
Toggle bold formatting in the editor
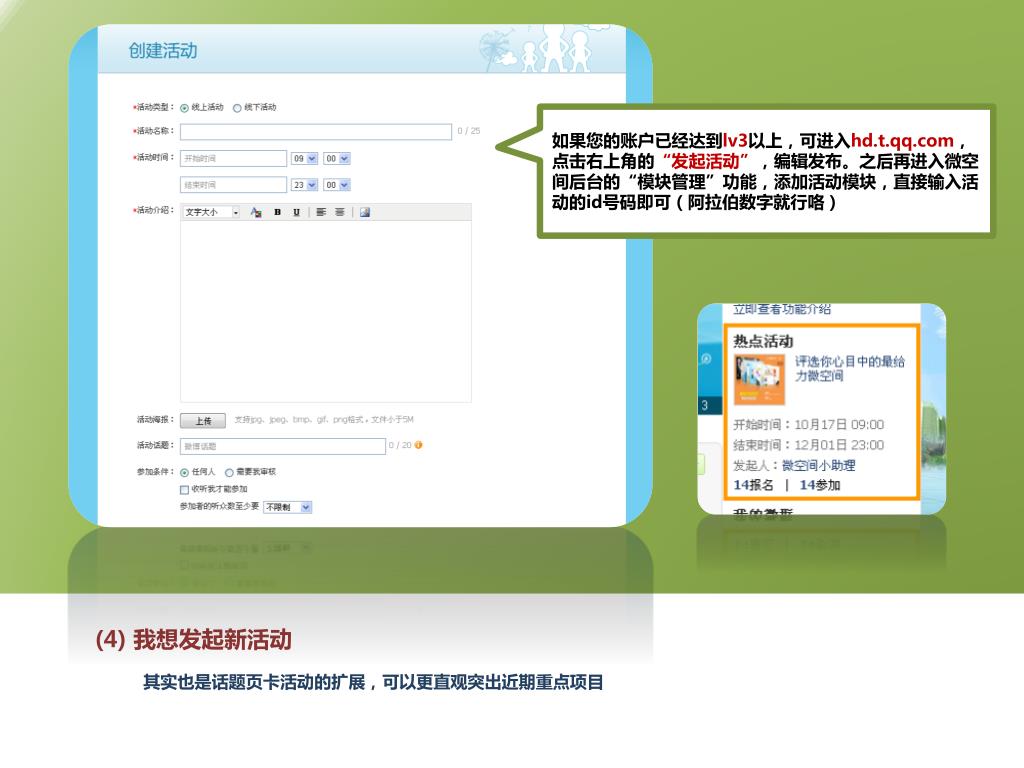click(x=278, y=212)
